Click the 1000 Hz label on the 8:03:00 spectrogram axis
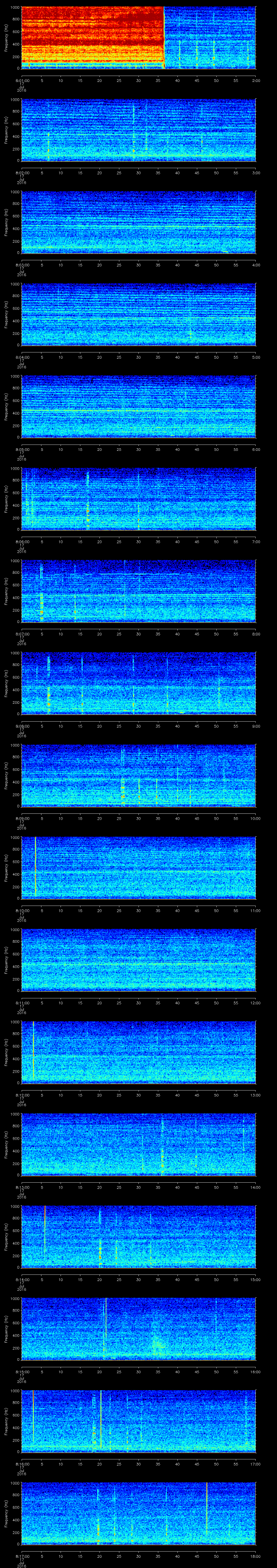This screenshot has height=1568, width=277. point(15,192)
